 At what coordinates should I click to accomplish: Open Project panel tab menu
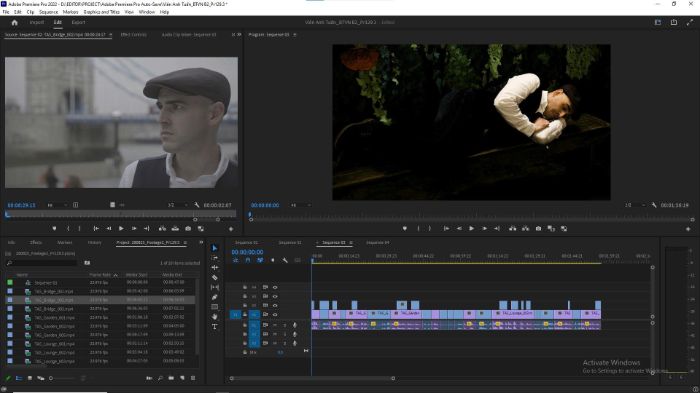(x=185, y=242)
